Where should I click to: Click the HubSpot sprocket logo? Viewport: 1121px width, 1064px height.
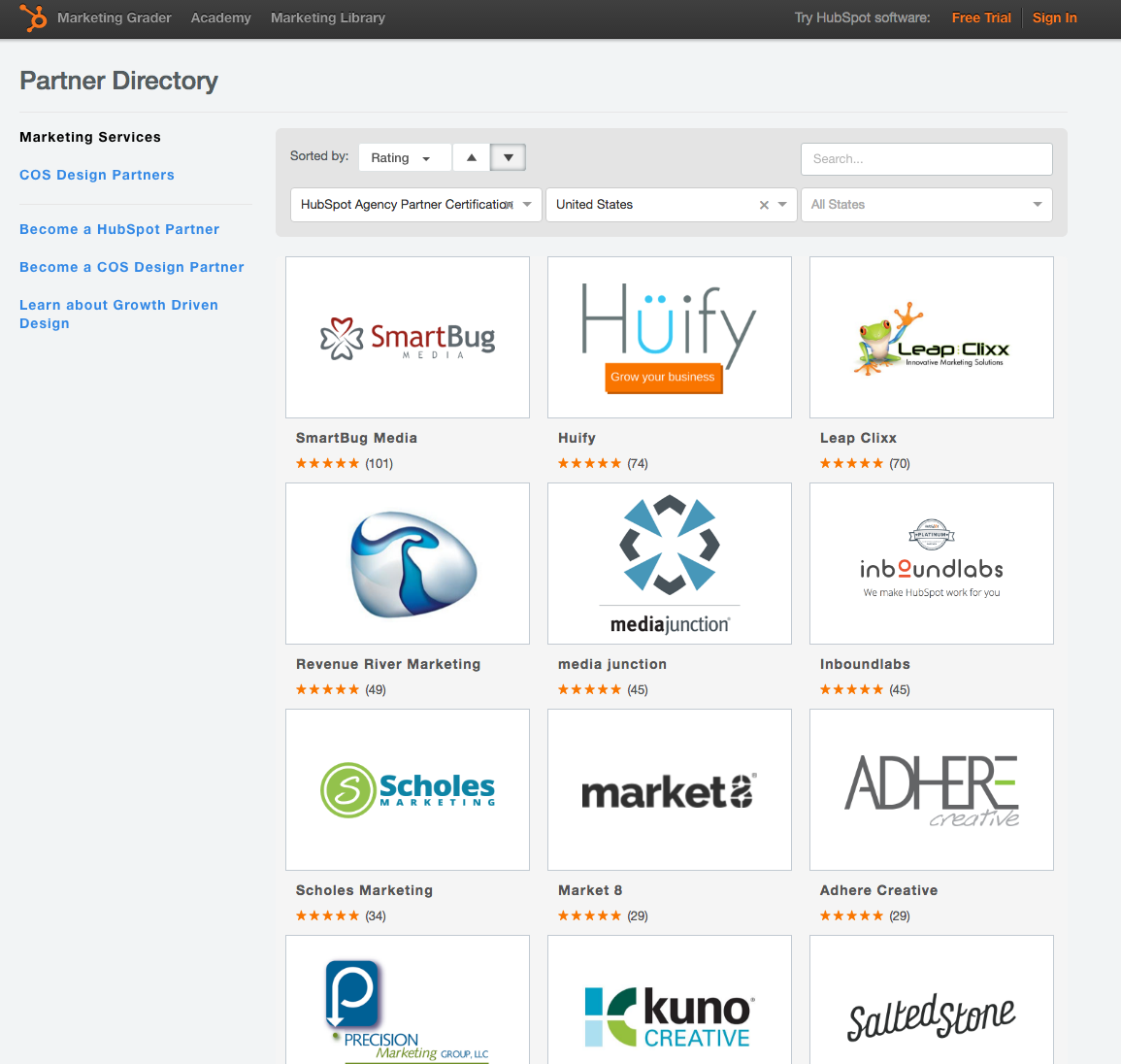[x=33, y=17]
